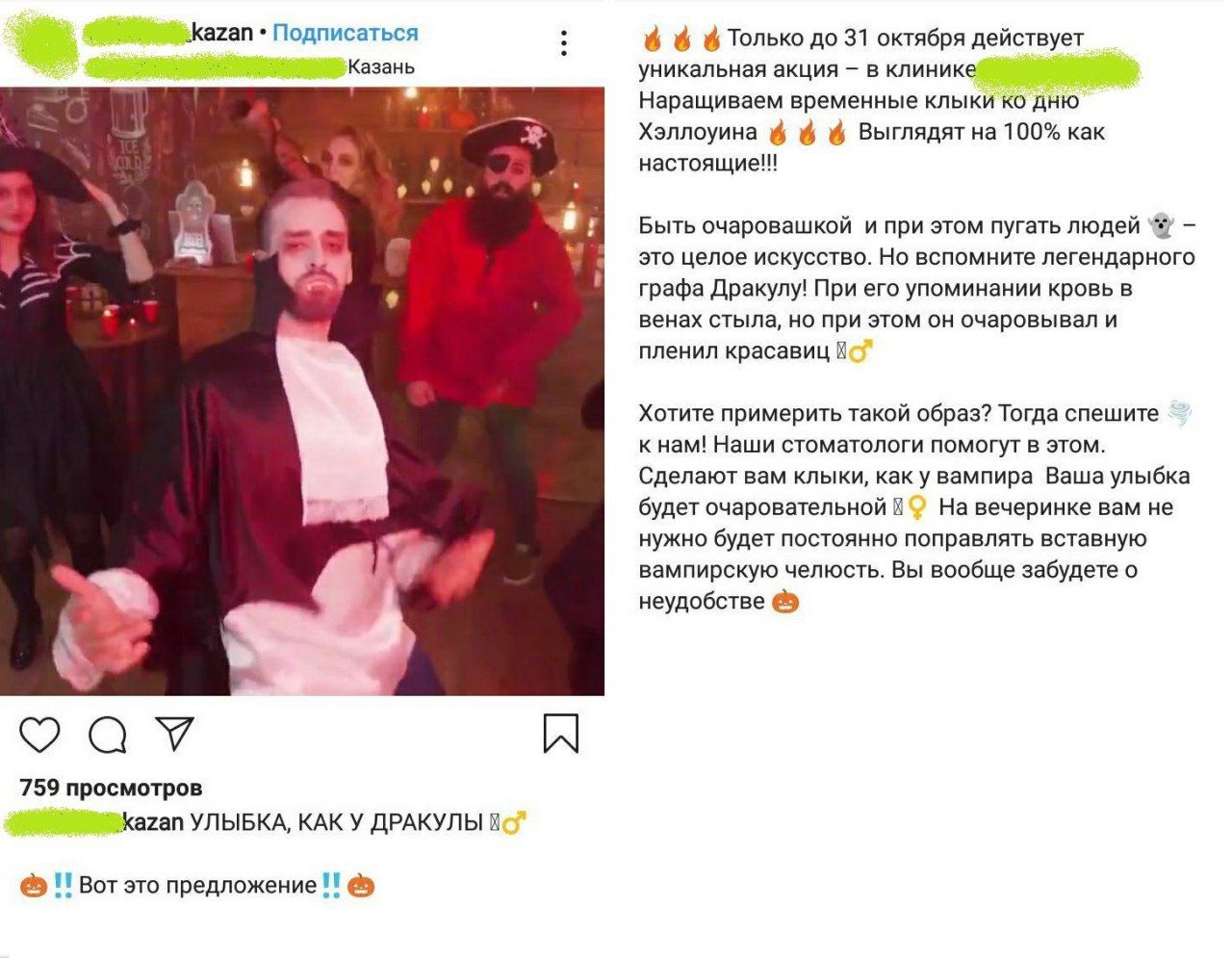Open the three-dot post options menu
Screen dimensions: 1232x958
click(x=564, y=42)
